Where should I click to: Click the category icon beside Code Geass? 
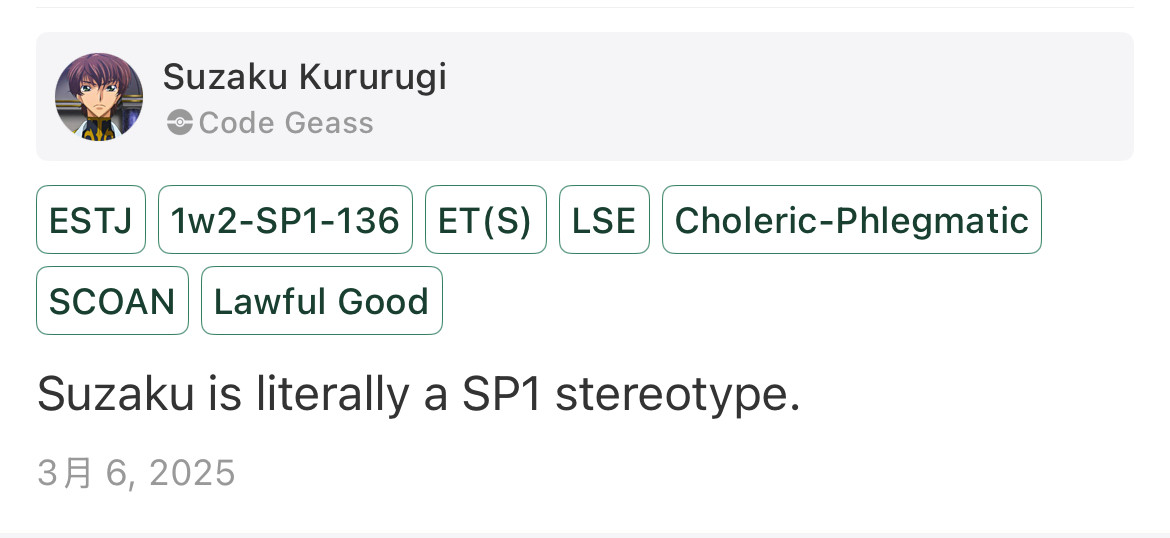tap(180, 123)
